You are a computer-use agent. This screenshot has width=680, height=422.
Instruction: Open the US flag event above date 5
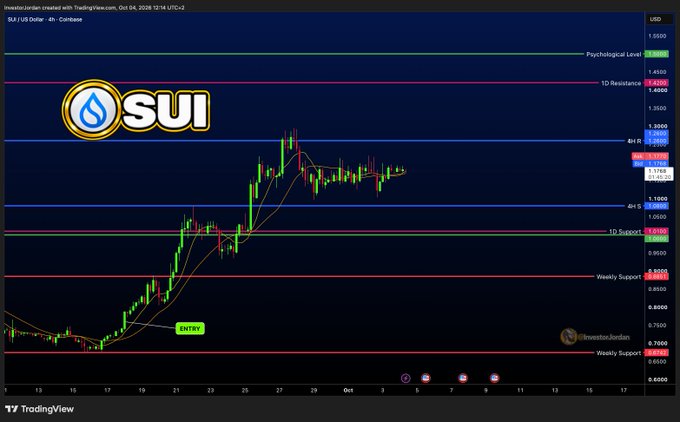(425, 378)
